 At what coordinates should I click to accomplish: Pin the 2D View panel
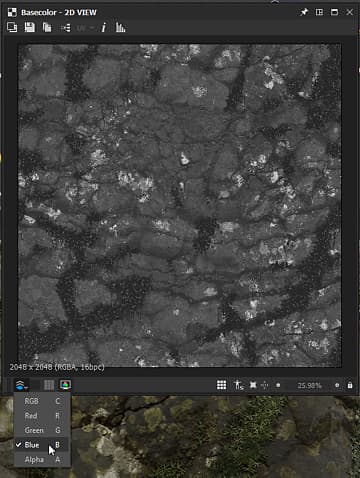point(304,12)
